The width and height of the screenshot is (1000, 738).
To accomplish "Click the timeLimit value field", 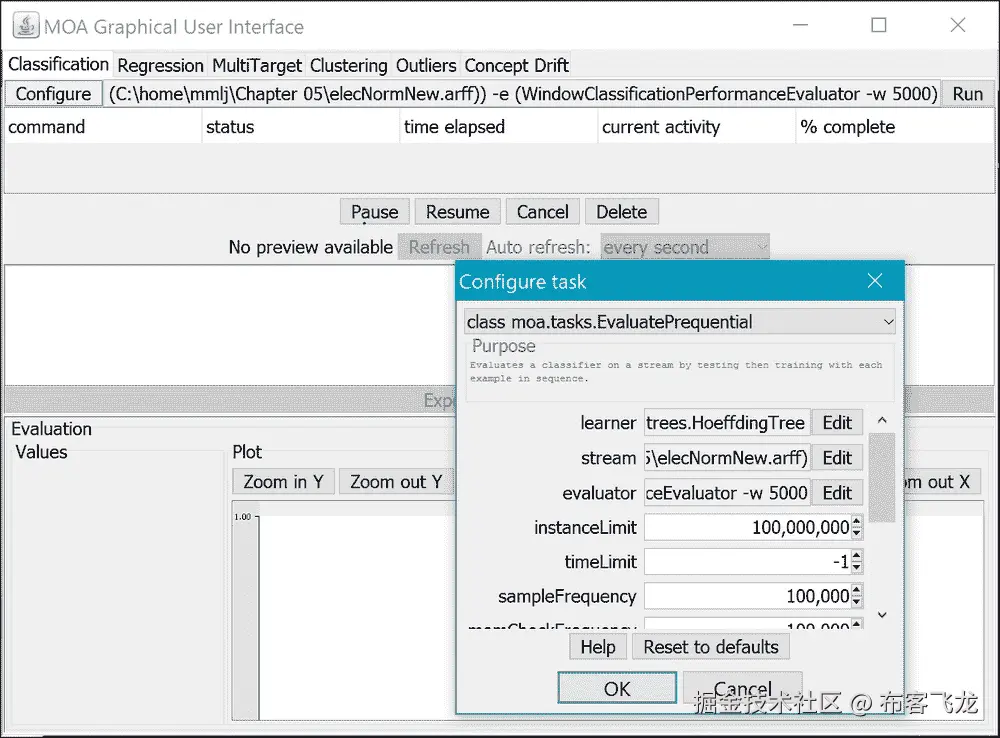I will [747, 562].
